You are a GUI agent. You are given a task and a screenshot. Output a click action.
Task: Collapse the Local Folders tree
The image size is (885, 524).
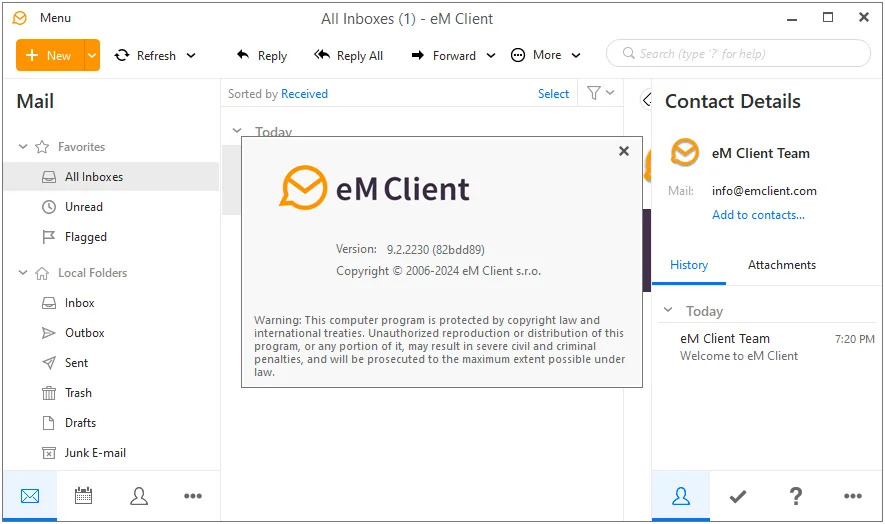23,273
